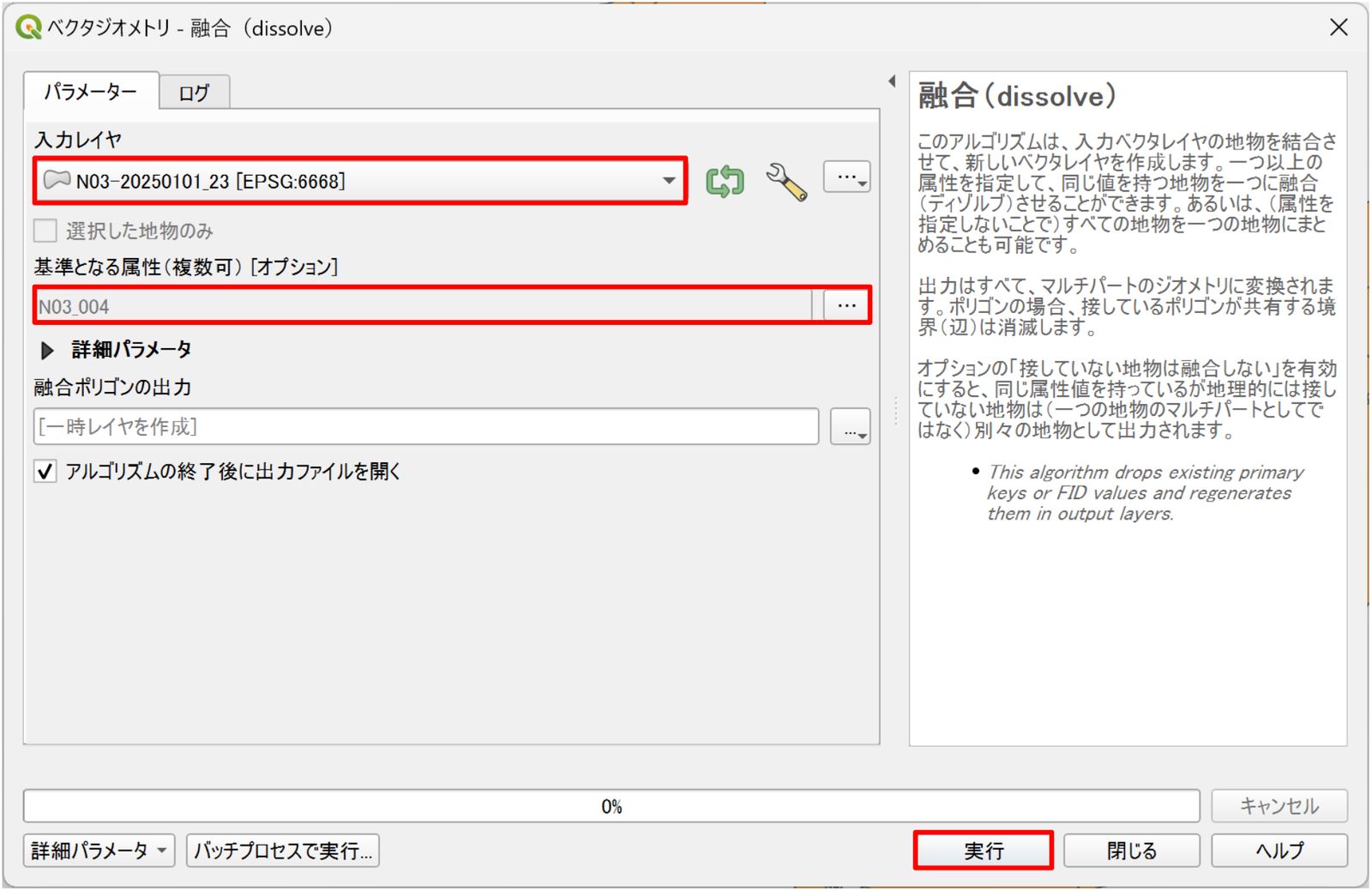Enable 選択した地物のみ checkbox
1372x891 pixels.
(x=45, y=231)
